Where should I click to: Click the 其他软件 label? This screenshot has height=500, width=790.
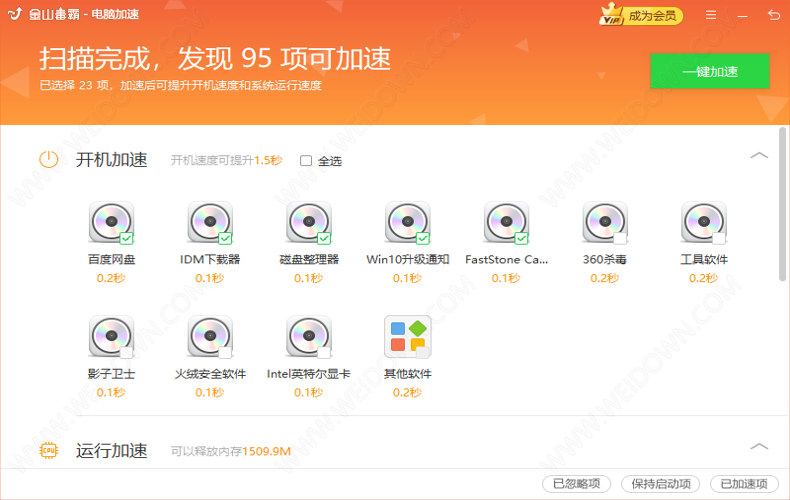tap(408, 374)
